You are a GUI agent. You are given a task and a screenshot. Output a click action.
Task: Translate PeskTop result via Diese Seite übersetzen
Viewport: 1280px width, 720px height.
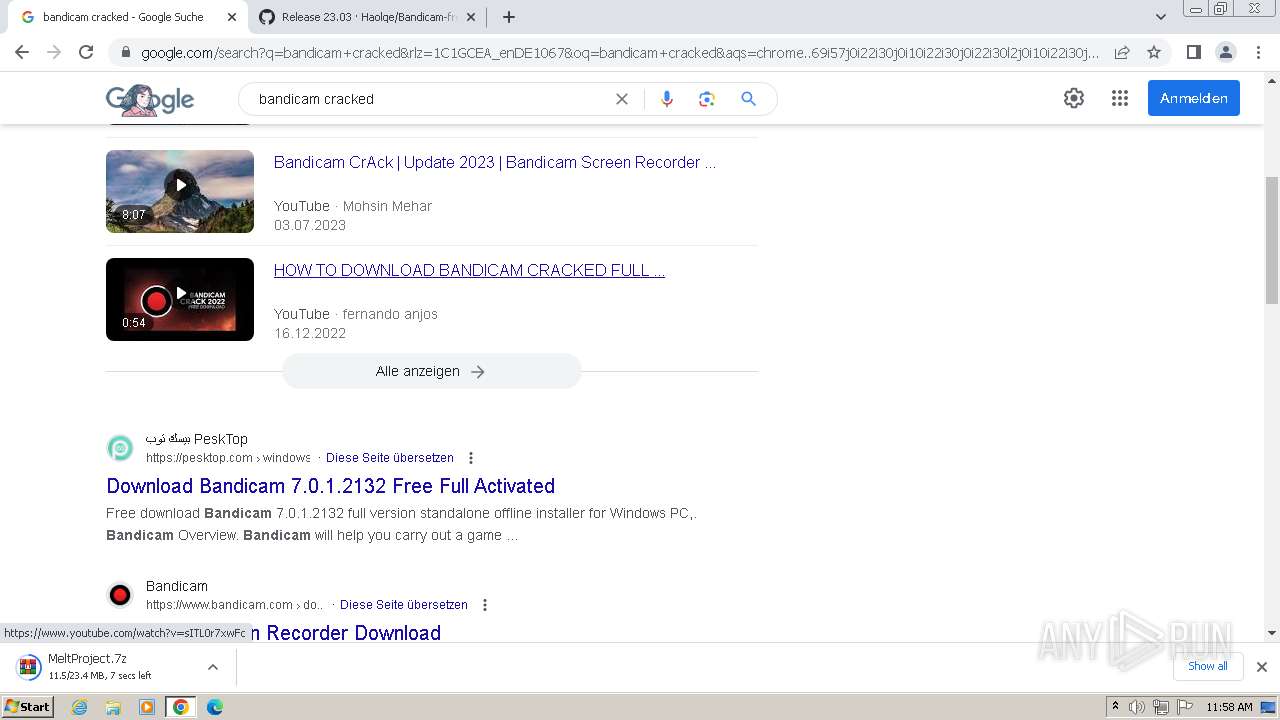(390, 458)
